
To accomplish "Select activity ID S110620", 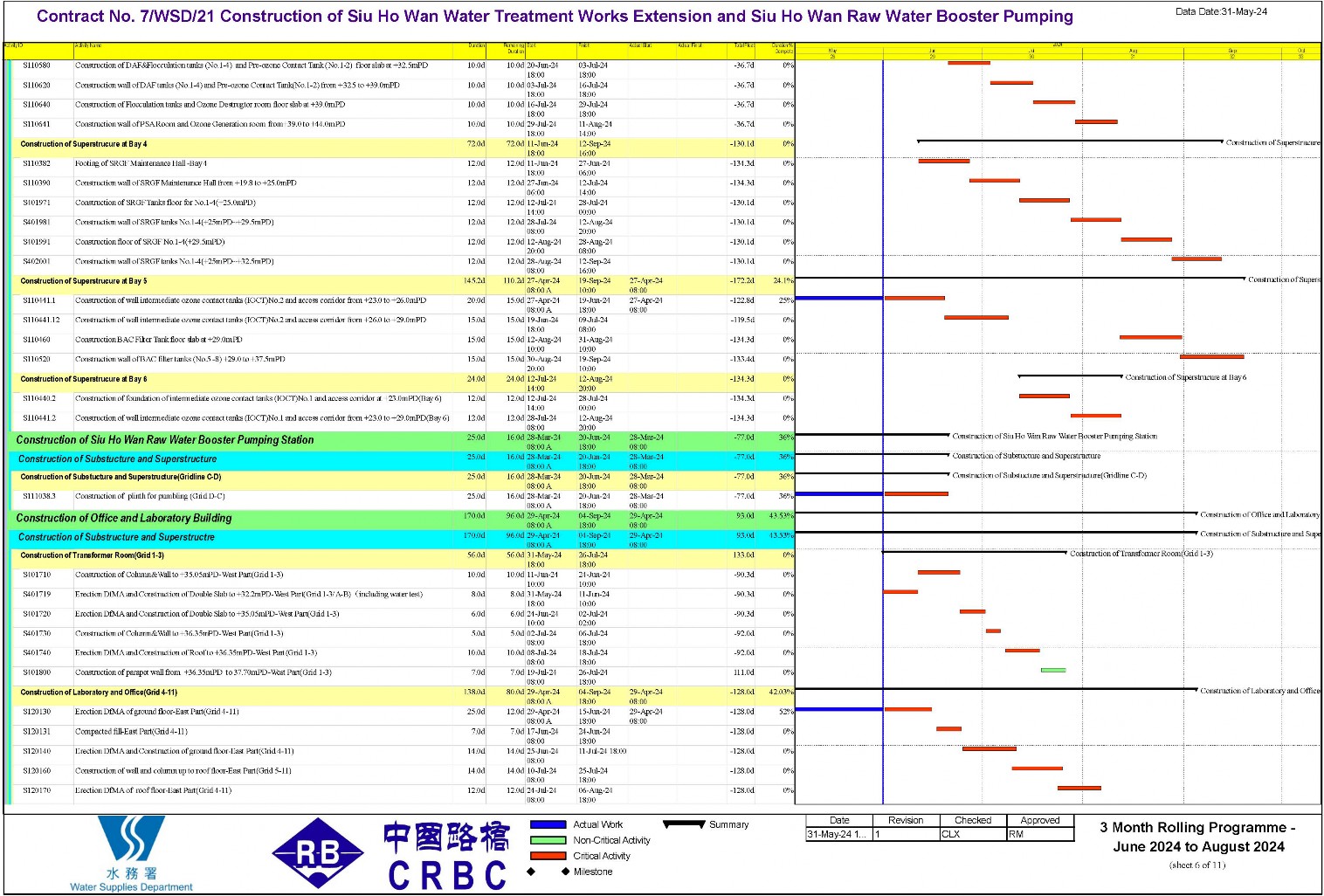I will [37, 86].
